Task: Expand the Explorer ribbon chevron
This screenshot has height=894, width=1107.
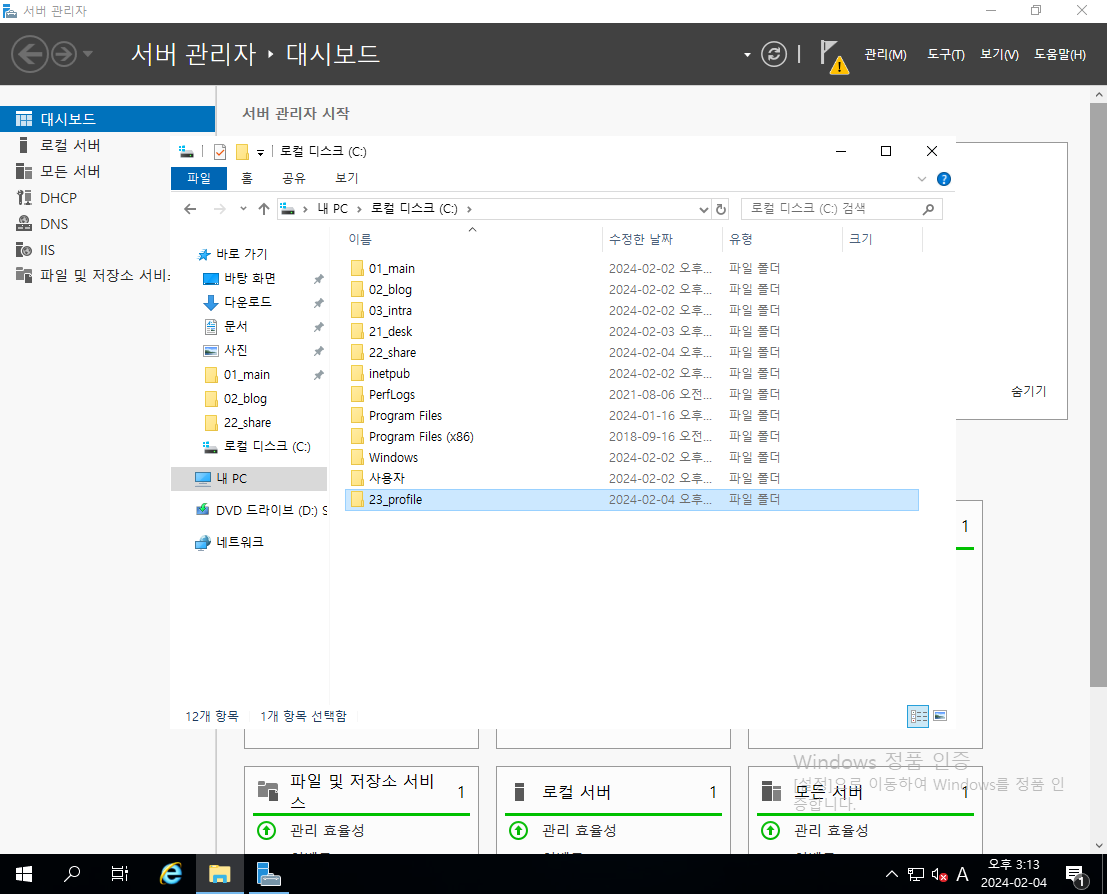Action: [x=921, y=179]
